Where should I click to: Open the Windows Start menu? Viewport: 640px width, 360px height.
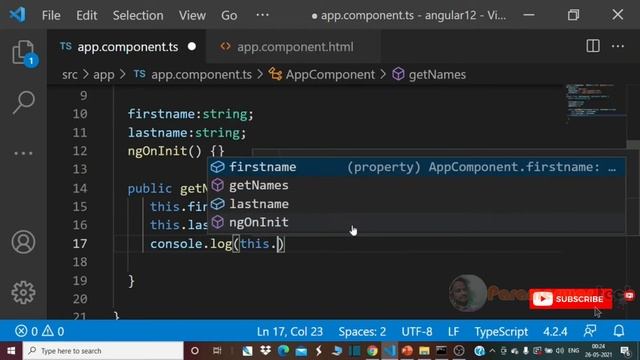(x=11, y=351)
